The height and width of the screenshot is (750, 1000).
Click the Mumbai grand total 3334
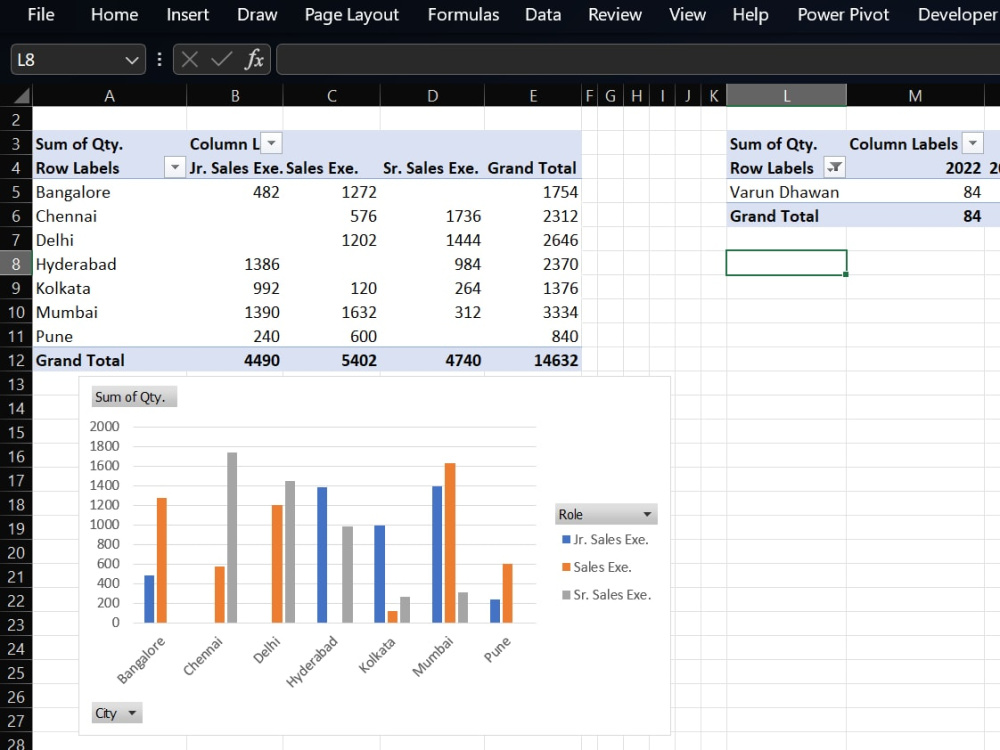(533, 312)
